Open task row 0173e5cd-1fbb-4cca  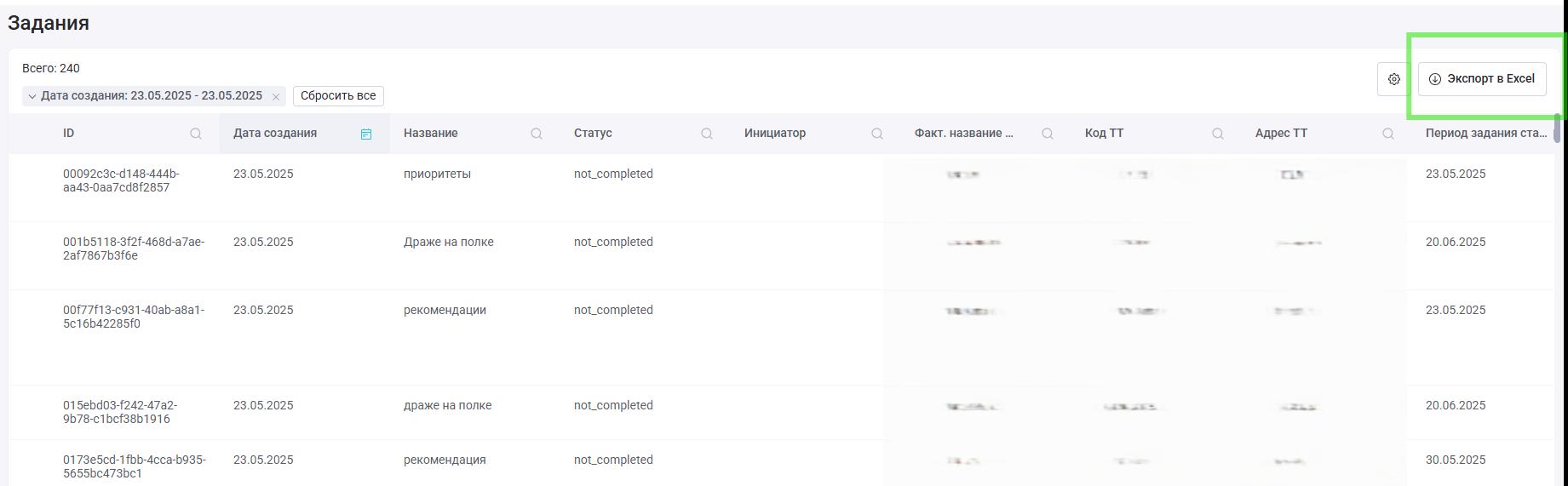coord(781,463)
